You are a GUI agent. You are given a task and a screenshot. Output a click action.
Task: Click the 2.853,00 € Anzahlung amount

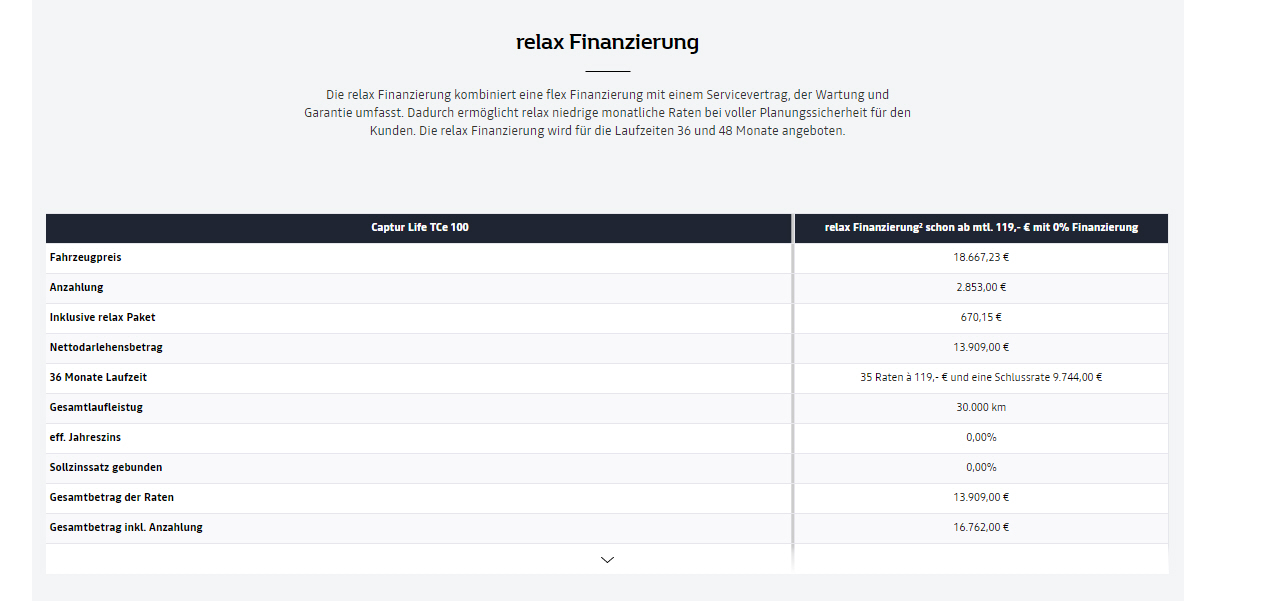[981, 287]
